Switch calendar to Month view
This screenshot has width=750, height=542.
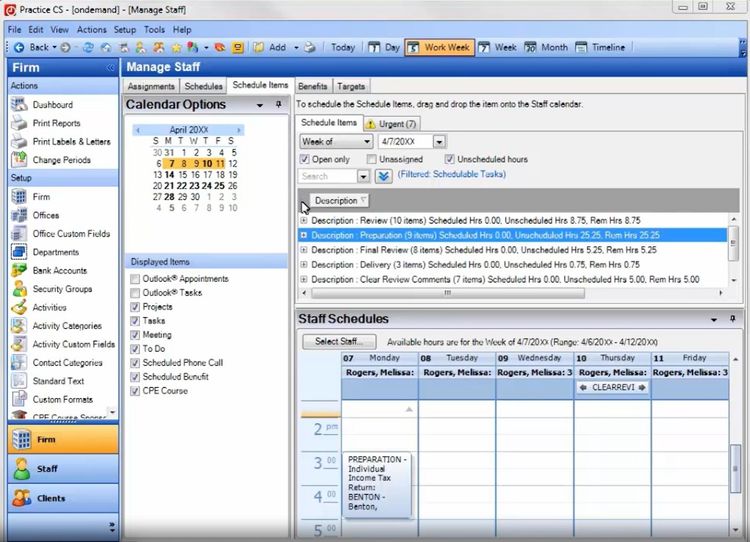[546, 47]
